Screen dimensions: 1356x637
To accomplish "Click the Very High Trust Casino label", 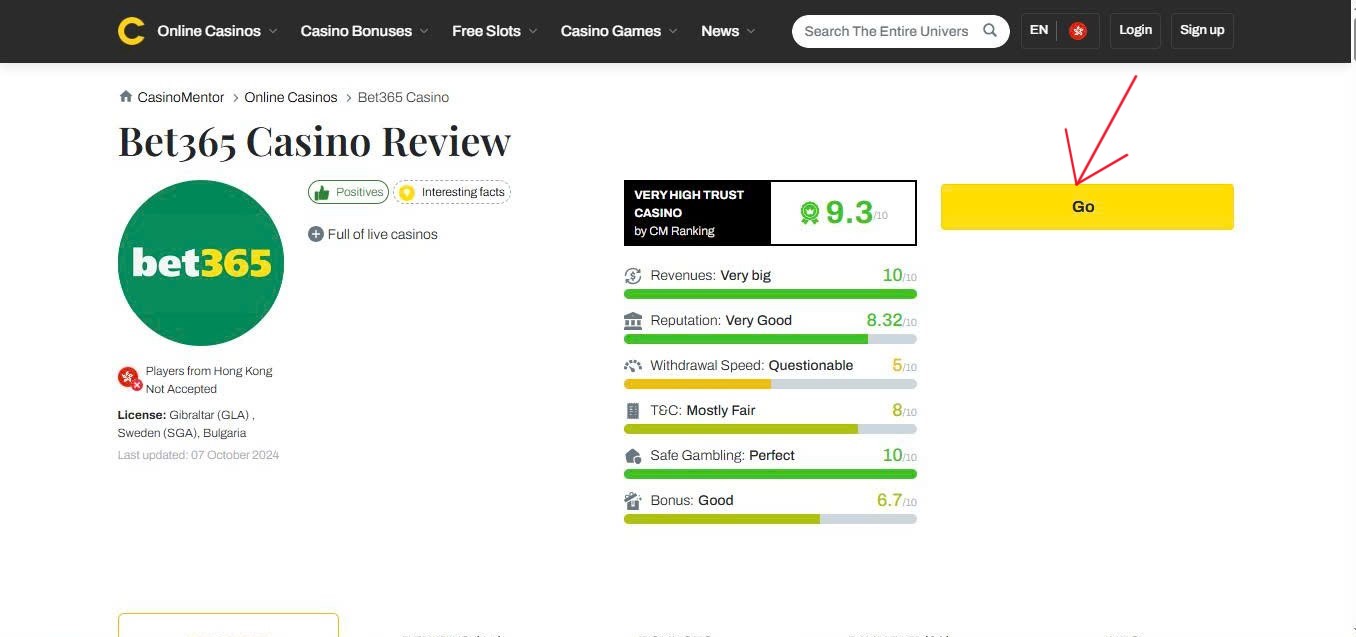I will (689, 204).
